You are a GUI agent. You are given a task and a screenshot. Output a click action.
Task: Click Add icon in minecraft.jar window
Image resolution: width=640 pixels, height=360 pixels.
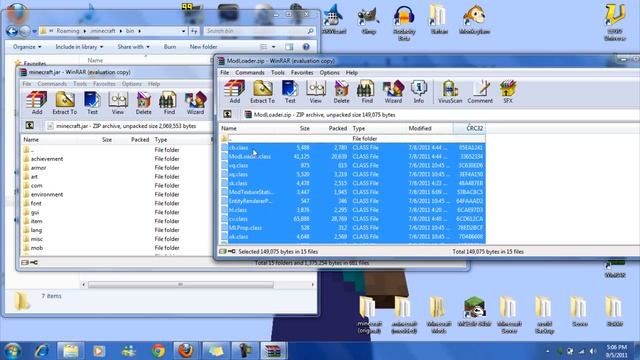(37, 102)
